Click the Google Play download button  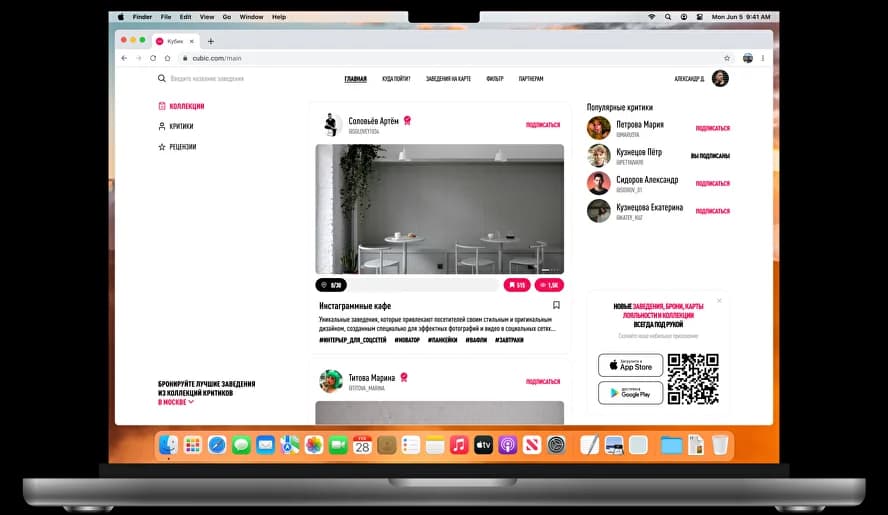[x=630, y=393]
